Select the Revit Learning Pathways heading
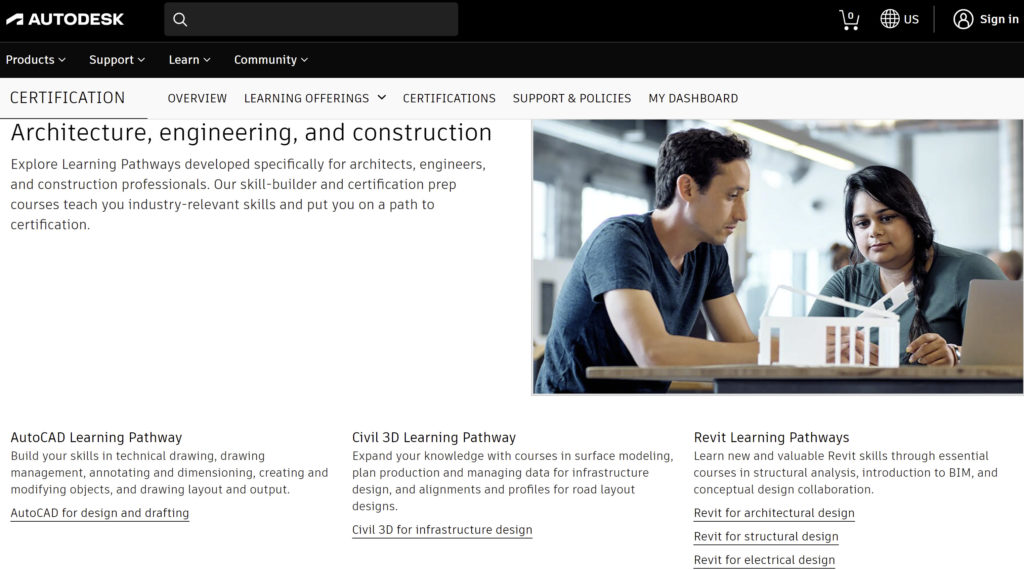The height and width of the screenshot is (570, 1024). pos(771,437)
